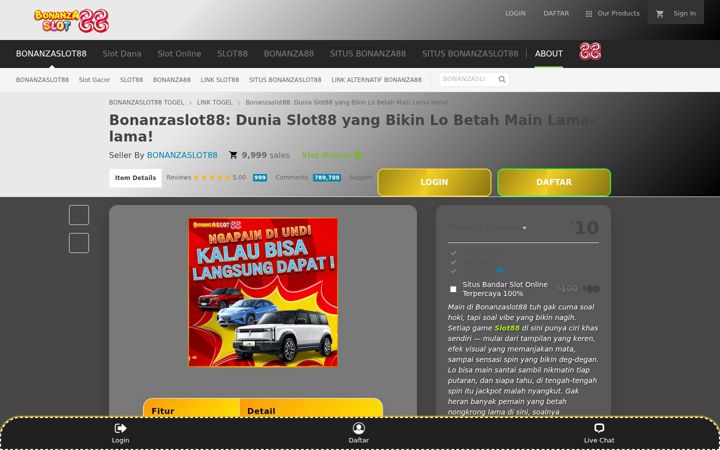Click the 88 swirl icon in navigation bar
The width and height of the screenshot is (720, 450).
point(590,51)
